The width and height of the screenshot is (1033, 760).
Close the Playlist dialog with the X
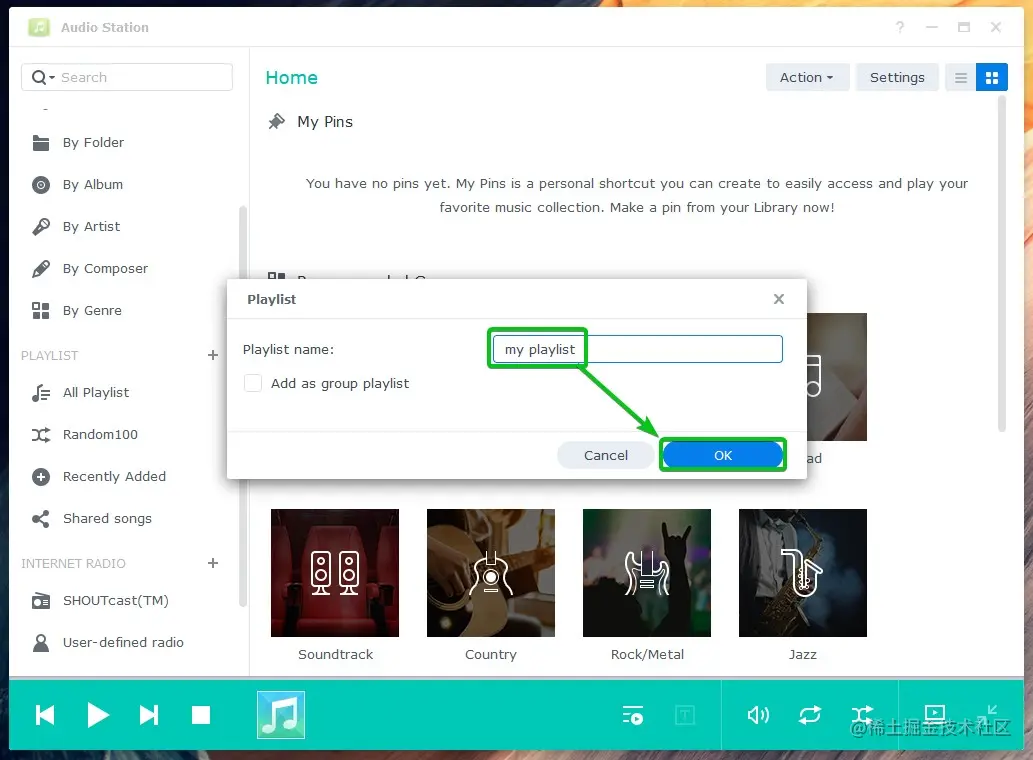pyautogui.click(x=779, y=299)
